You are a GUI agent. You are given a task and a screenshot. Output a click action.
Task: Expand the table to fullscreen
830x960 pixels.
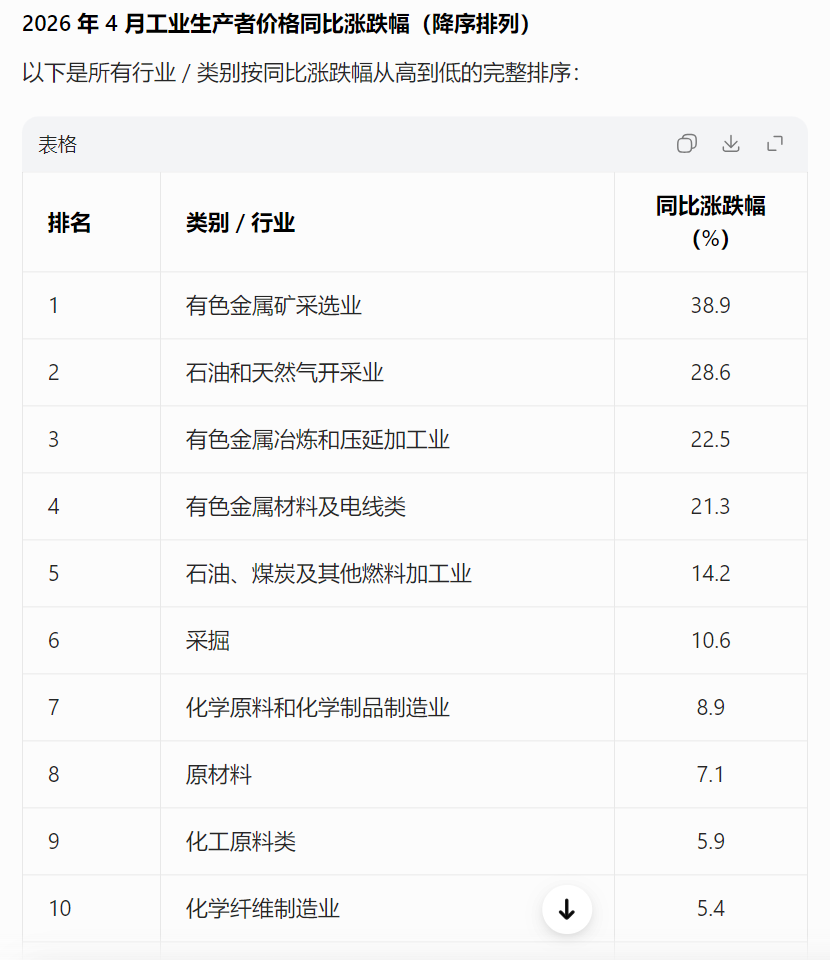click(775, 144)
